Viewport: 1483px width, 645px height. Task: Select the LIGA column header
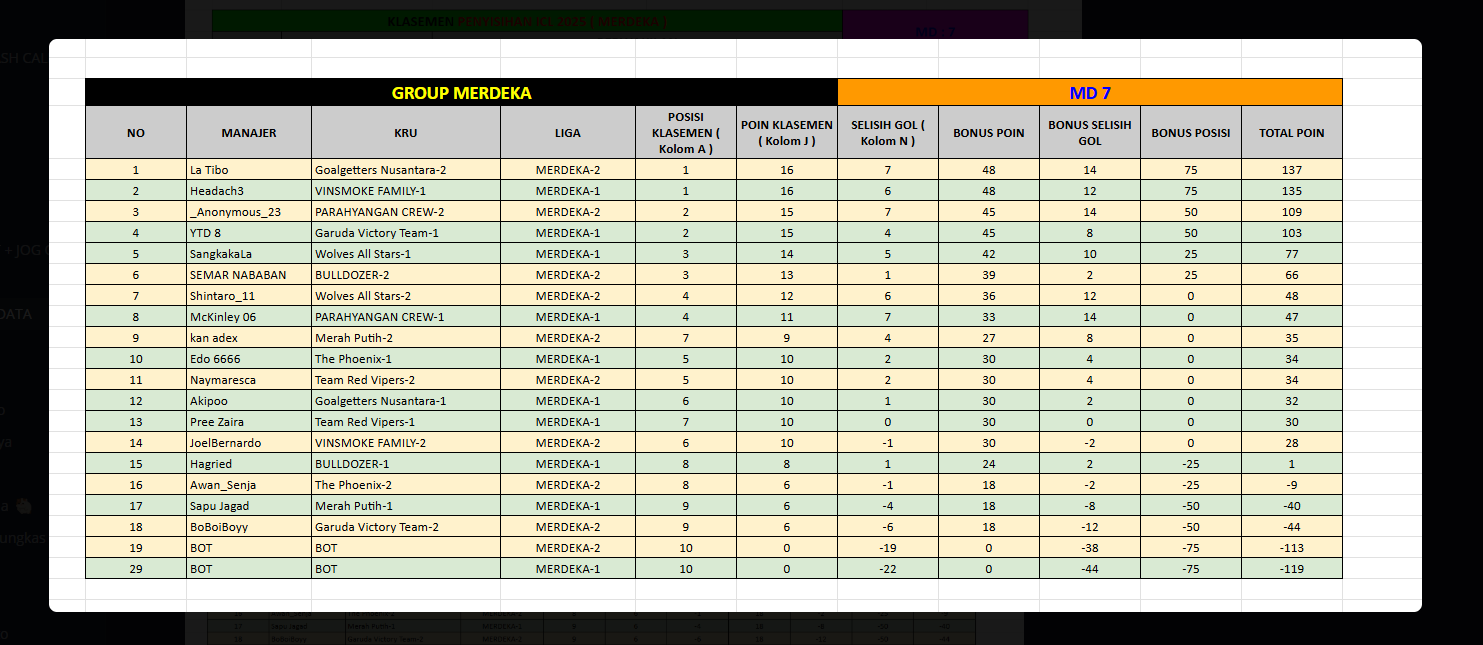tap(568, 133)
